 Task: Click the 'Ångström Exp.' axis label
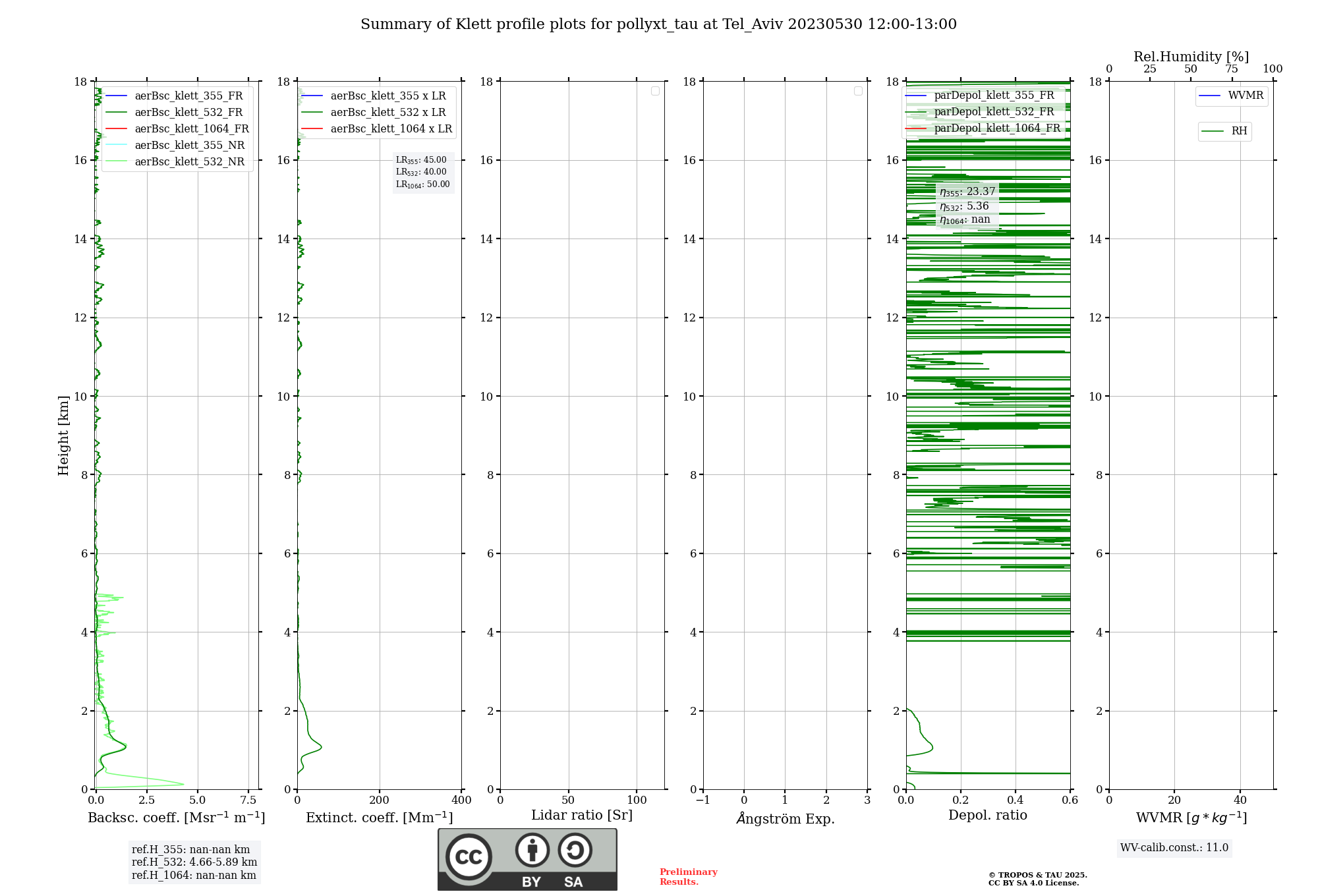pos(786,818)
